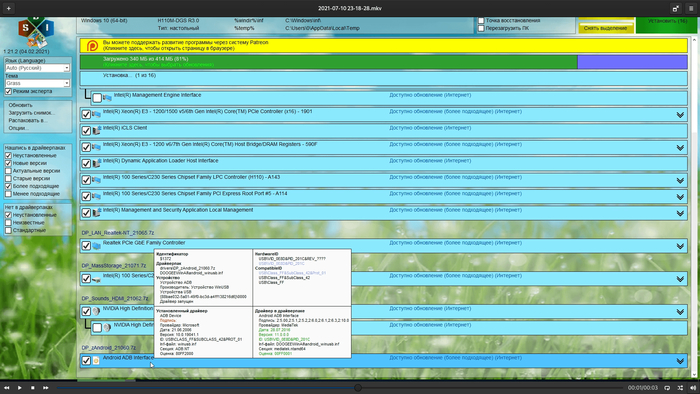Click the device icon beside Android ADB Interface
This screenshot has width=700, height=394.
[x=96, y=361]
